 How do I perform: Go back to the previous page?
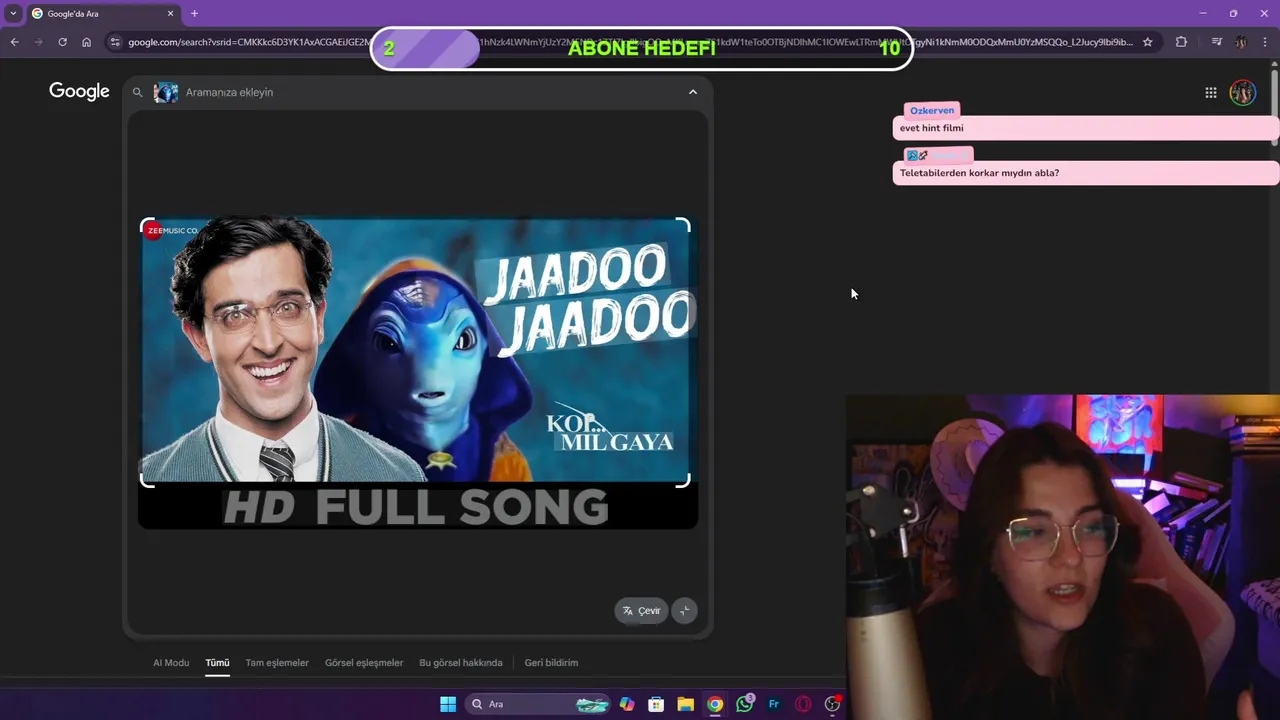point(14,42)
